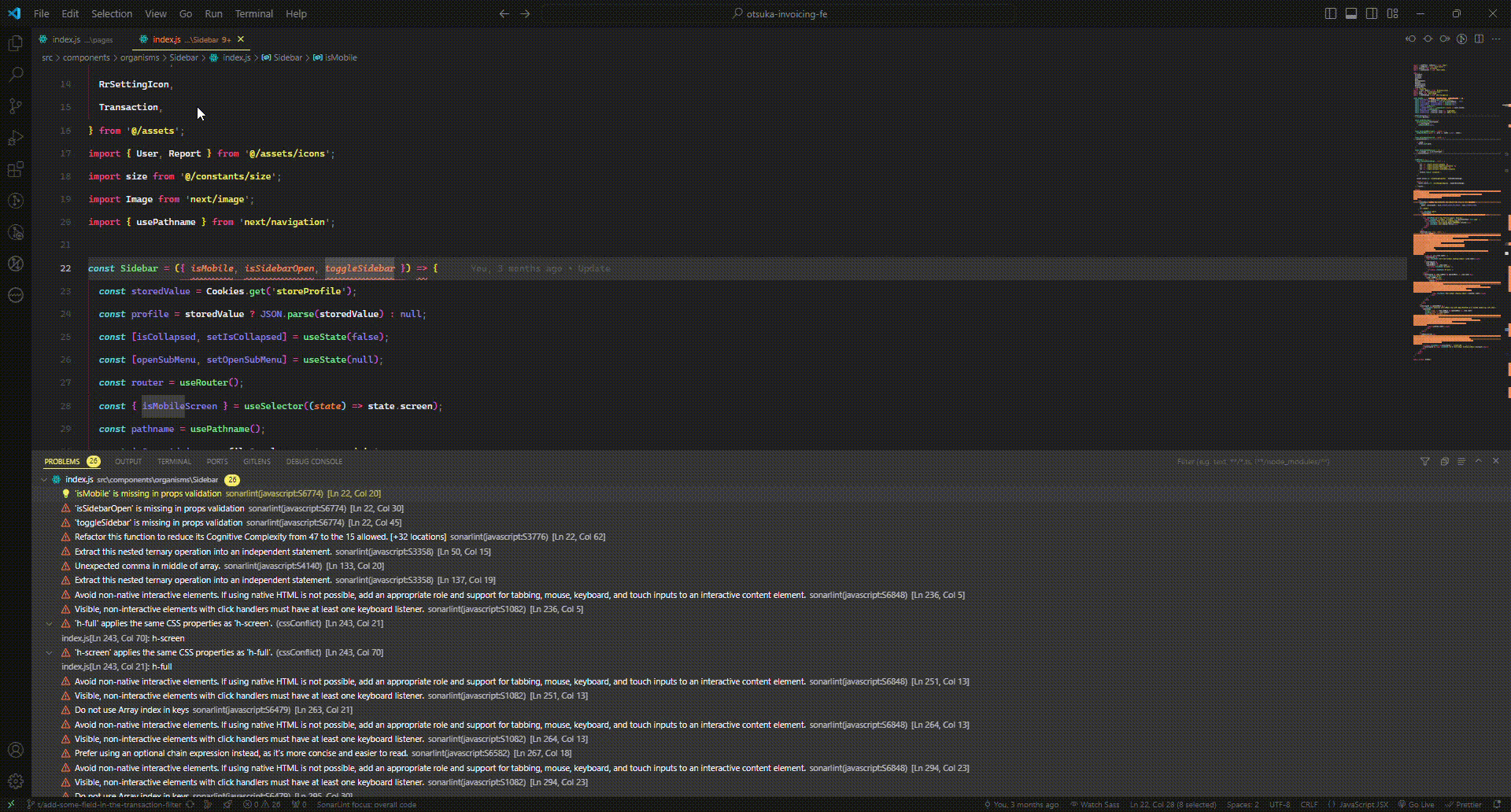Screen dimensions: 1511x812
Task: Split the editor to the right
Action: (1479, 39)
